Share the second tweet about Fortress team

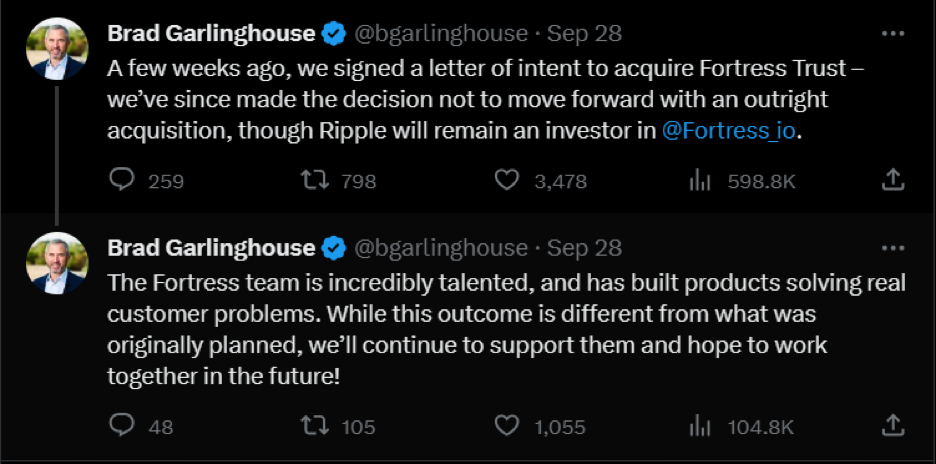894,426
